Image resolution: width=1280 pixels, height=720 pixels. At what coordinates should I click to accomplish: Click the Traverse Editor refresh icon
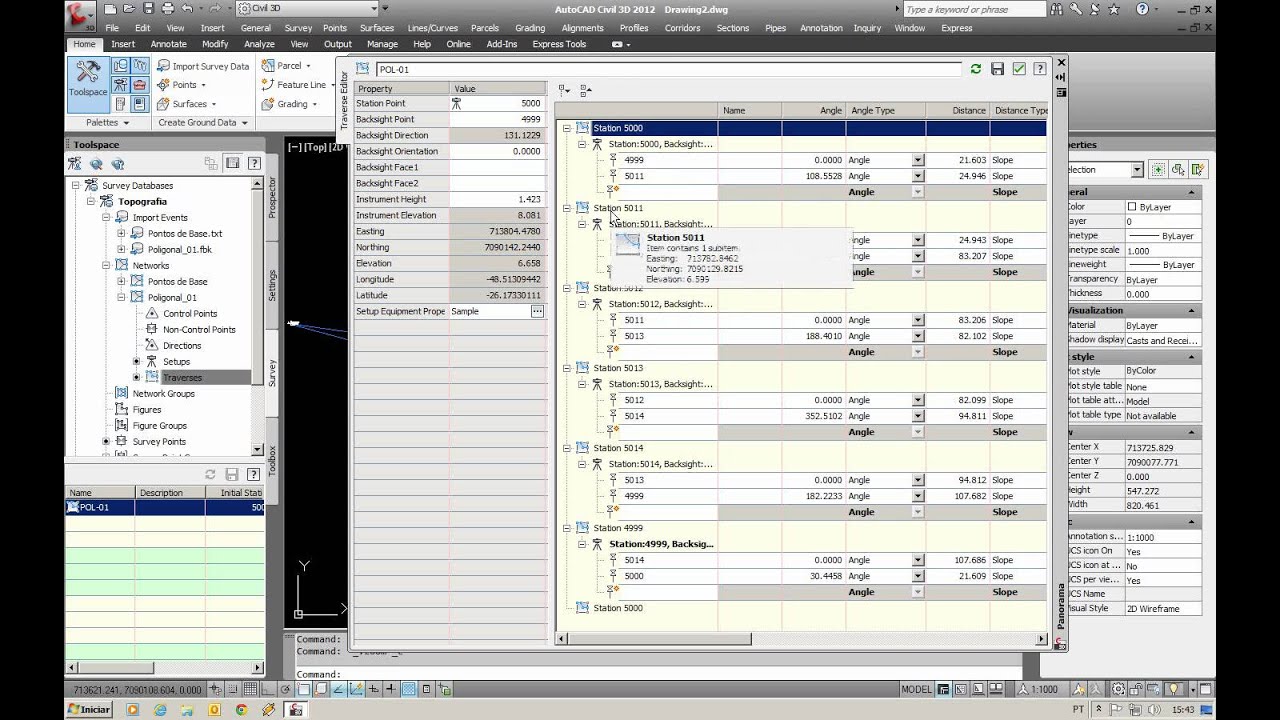click(975, 69)
